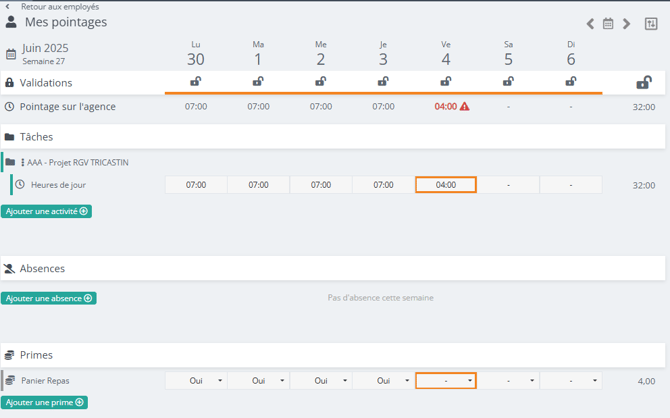The height and width of the screenshot is (418, 670).
Task: Click the display settings icon top right
Action: 651,24
